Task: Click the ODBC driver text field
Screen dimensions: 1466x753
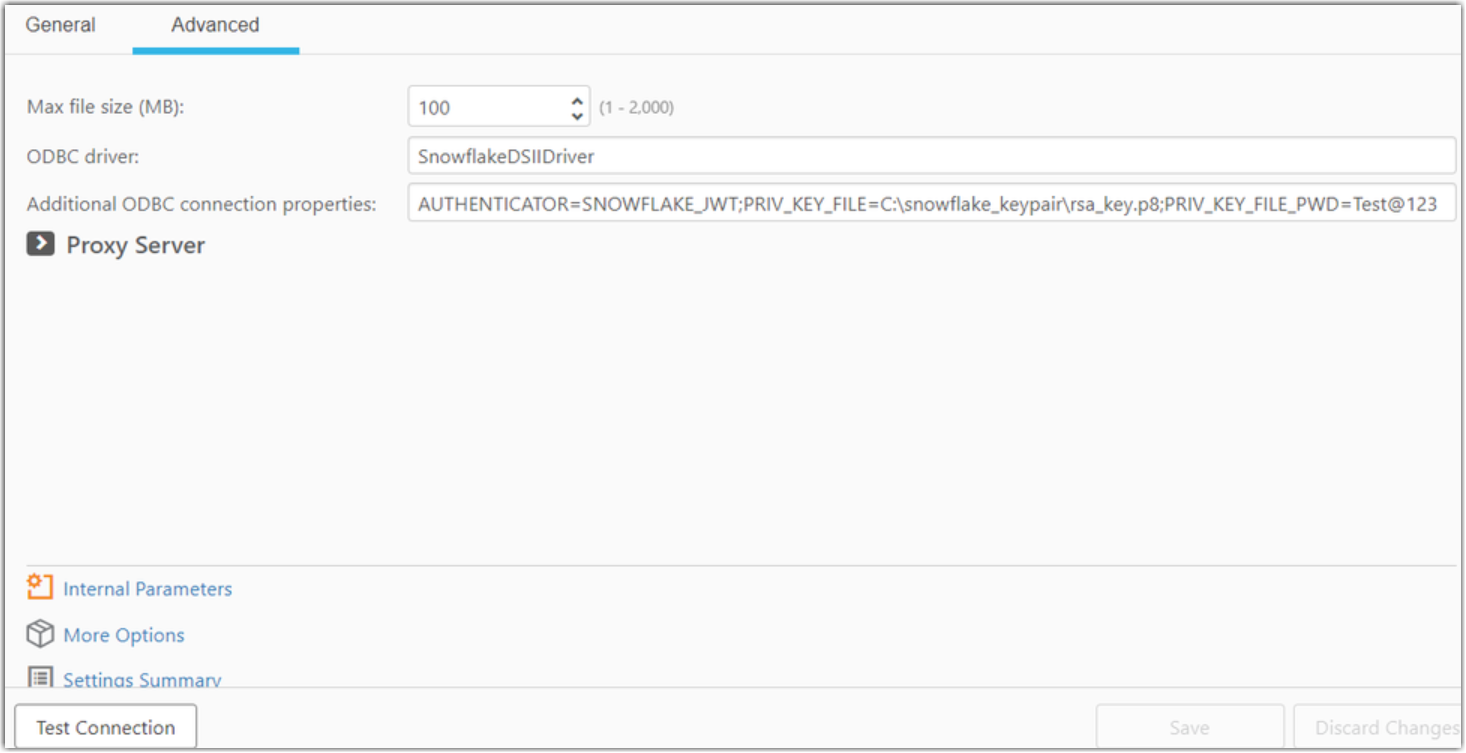Action: click(900, 156)
